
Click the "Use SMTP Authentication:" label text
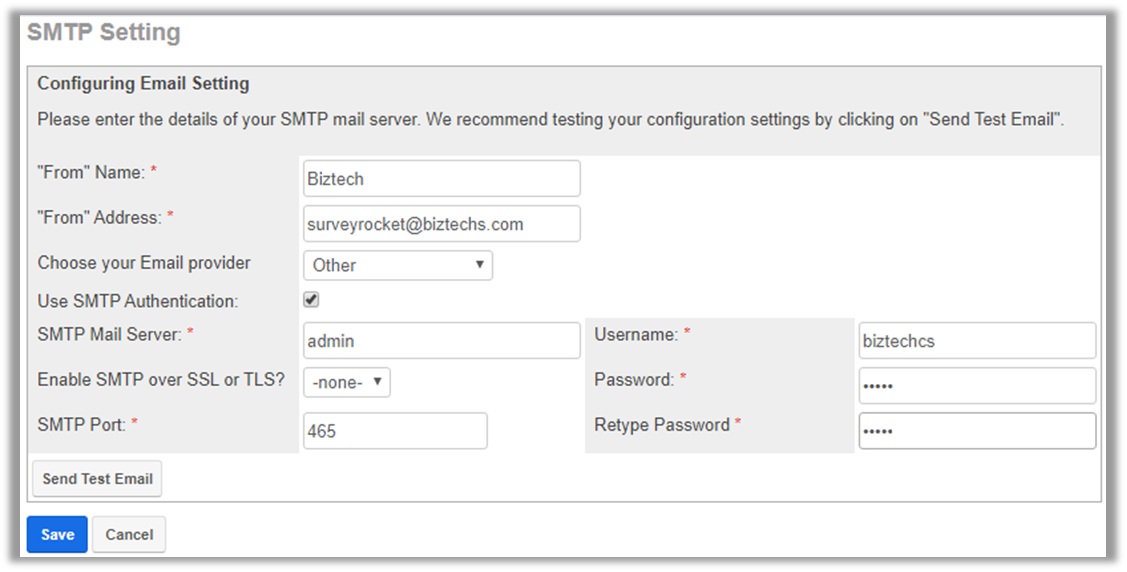137,301
